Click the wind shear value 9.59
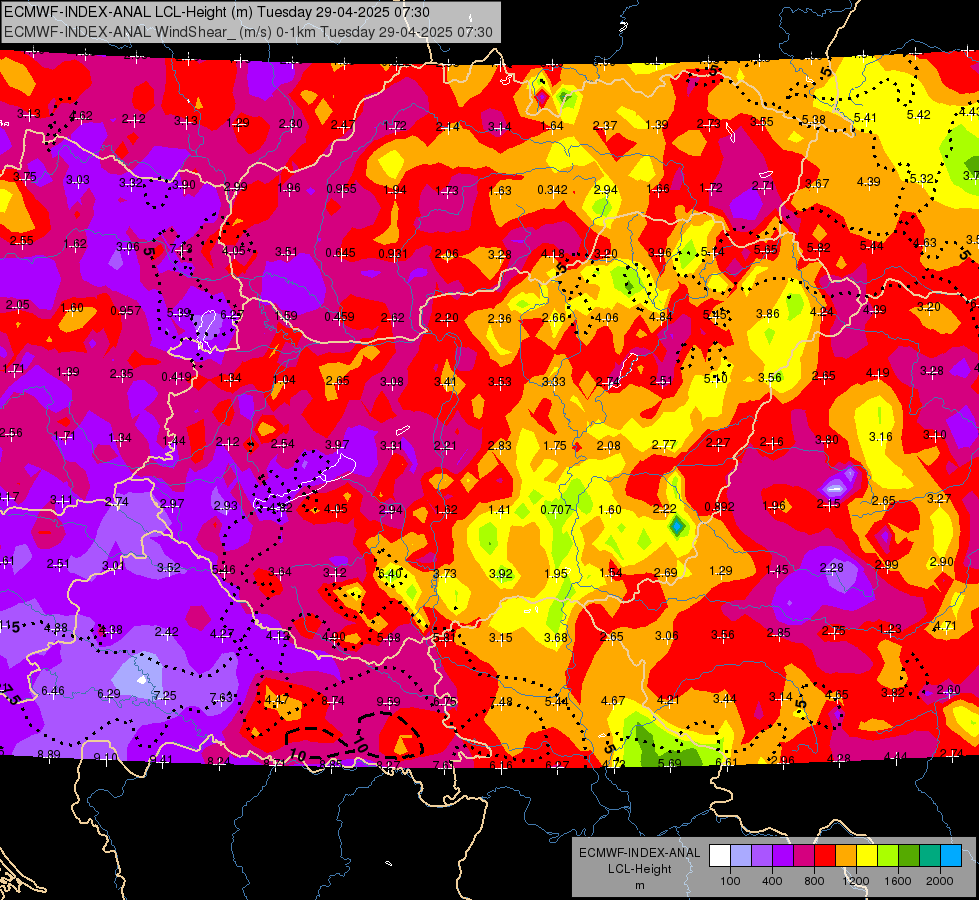The height and width of the screenshot is (900, 979). point(388,701)
